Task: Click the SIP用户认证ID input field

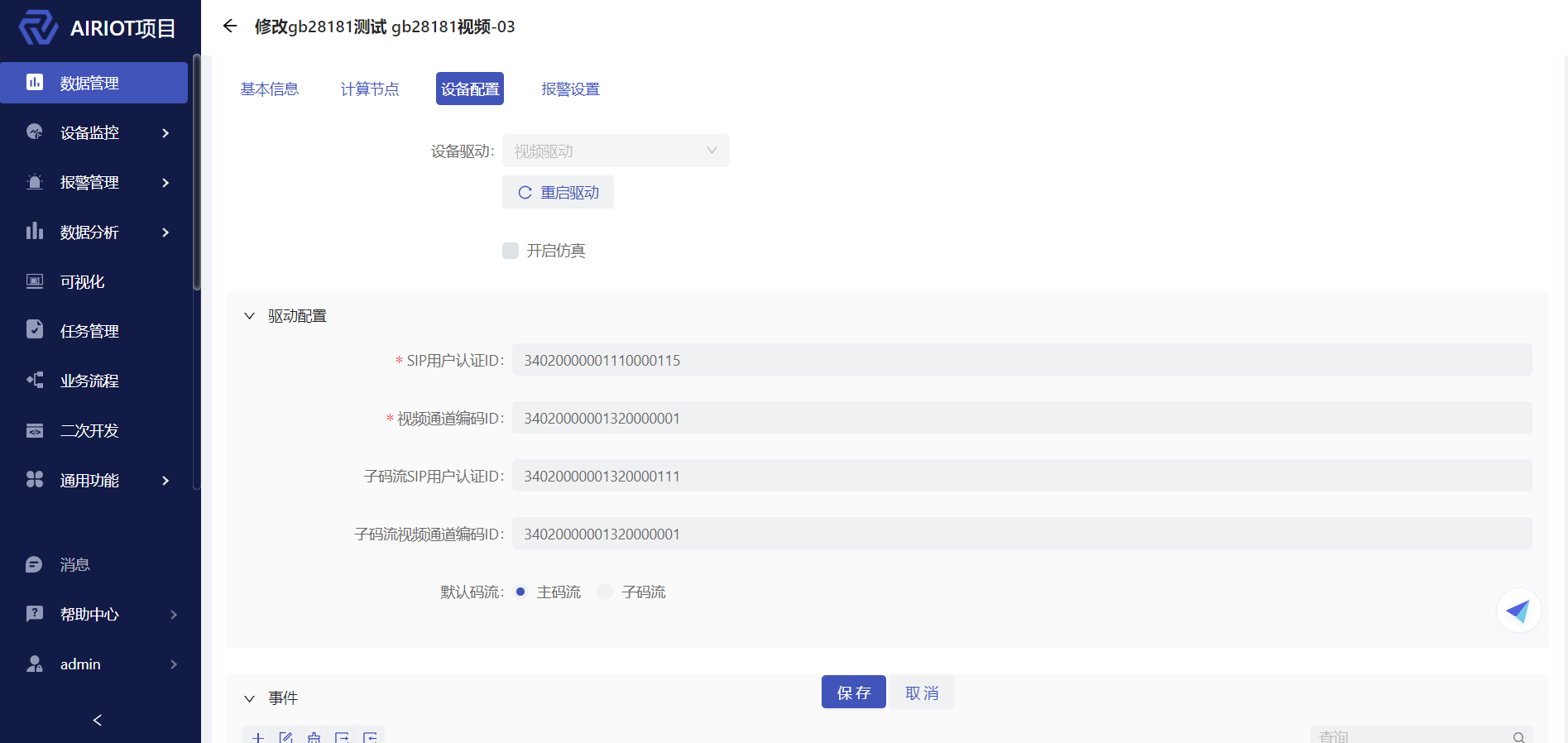Action: point(1022,360)
